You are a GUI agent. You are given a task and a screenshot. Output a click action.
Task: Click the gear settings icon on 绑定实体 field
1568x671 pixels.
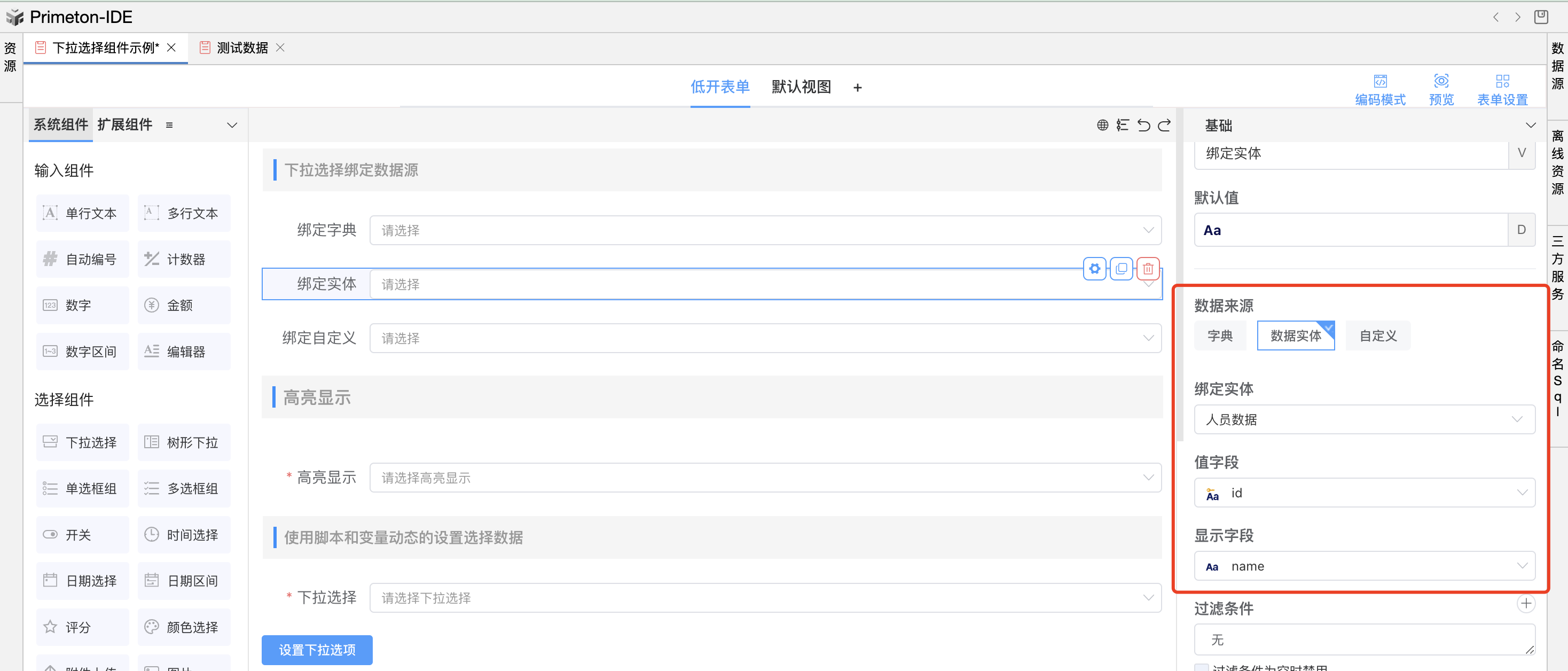[1094, 269]
